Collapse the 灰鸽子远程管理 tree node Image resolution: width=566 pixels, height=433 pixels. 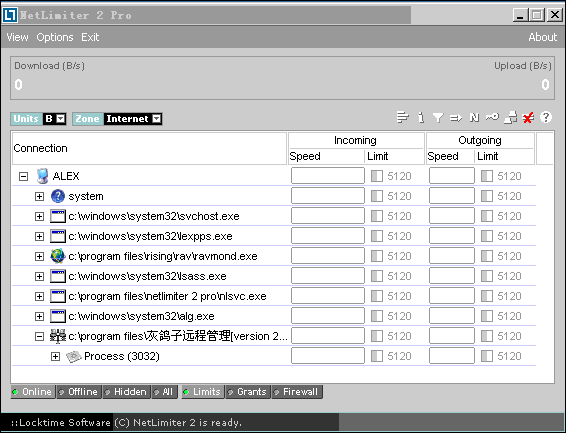(39, 336)
